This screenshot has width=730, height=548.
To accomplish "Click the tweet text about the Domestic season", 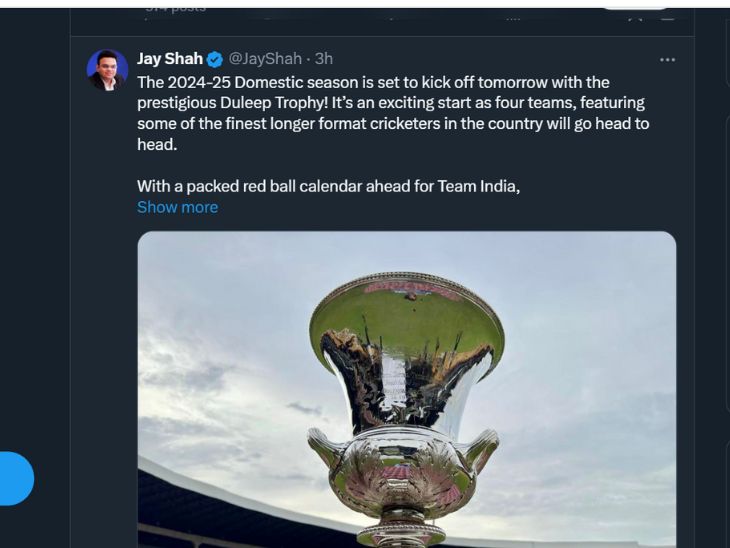I will coord(373,82).
